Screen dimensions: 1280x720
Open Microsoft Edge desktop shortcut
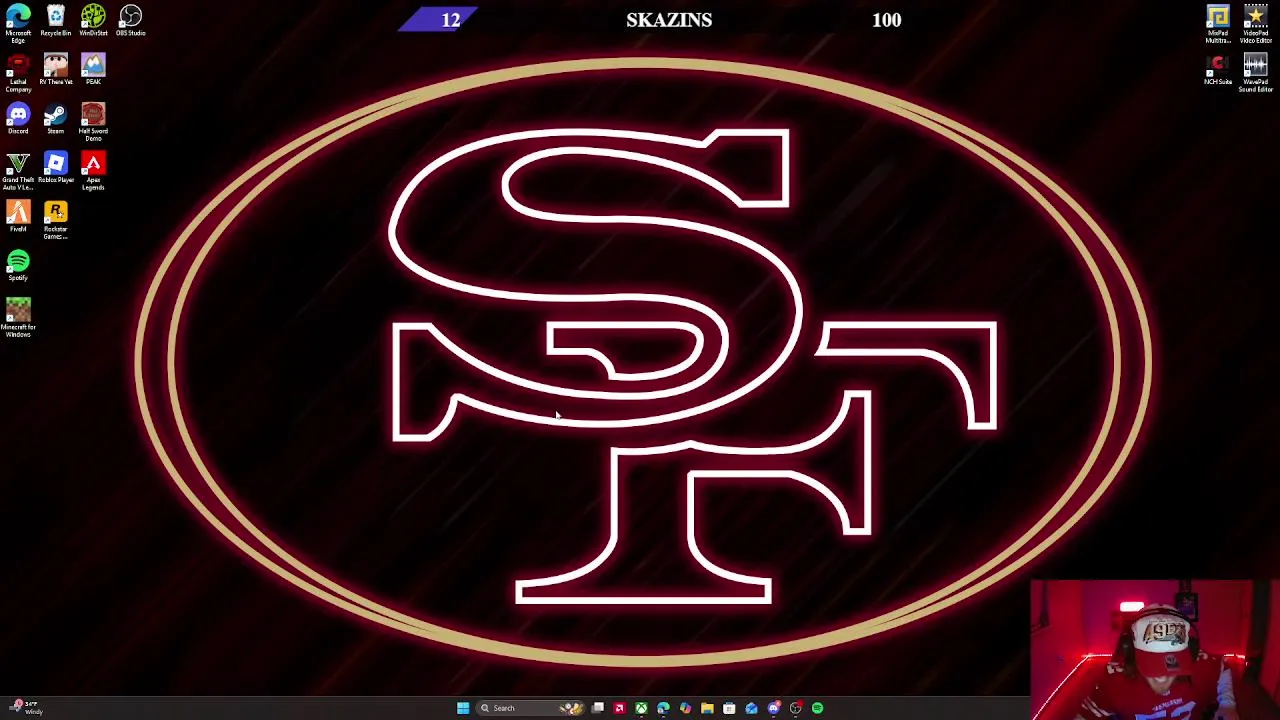(x=18, y=23)
